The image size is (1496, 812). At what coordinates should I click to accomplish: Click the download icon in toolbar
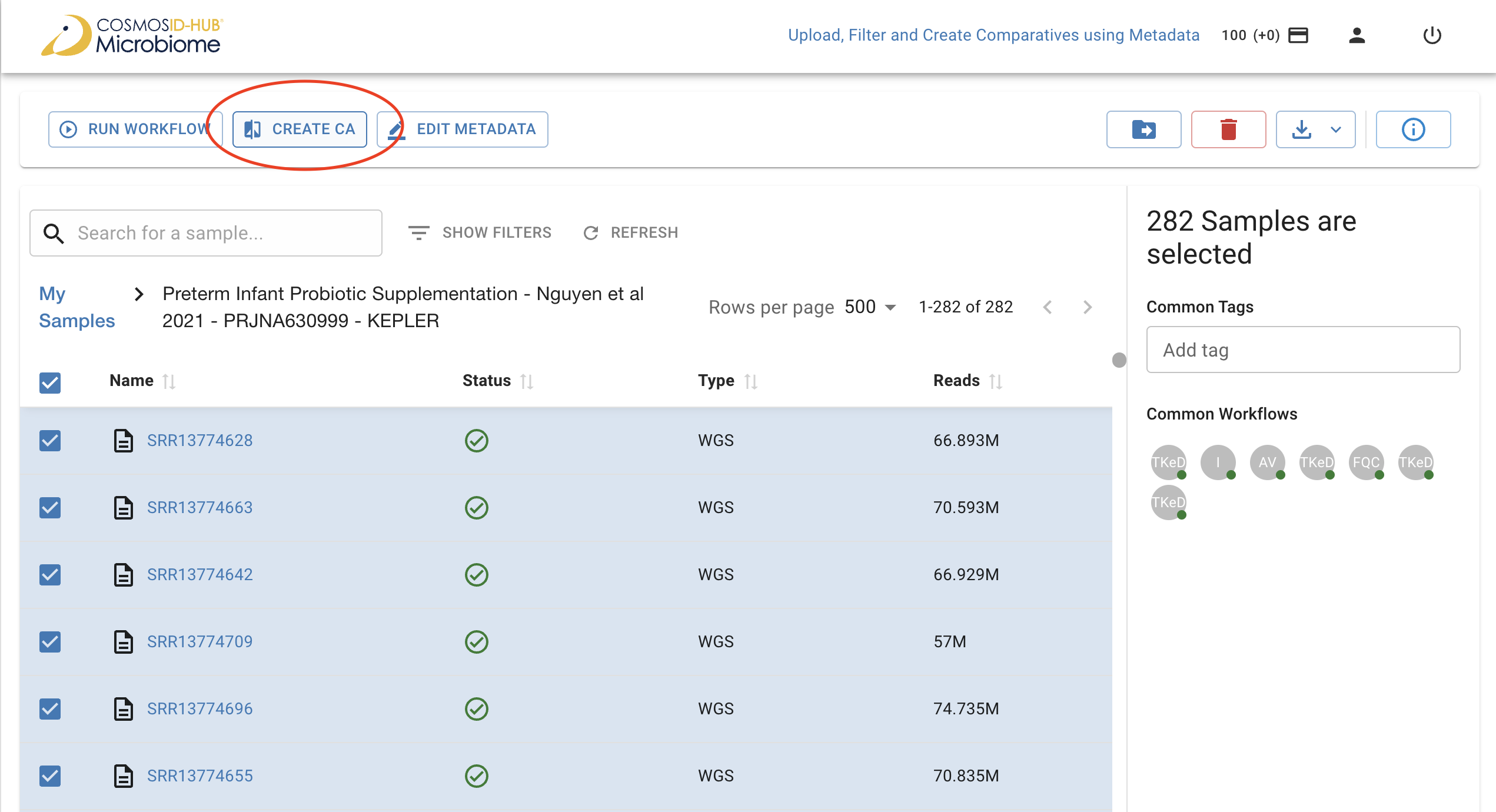1302,129
